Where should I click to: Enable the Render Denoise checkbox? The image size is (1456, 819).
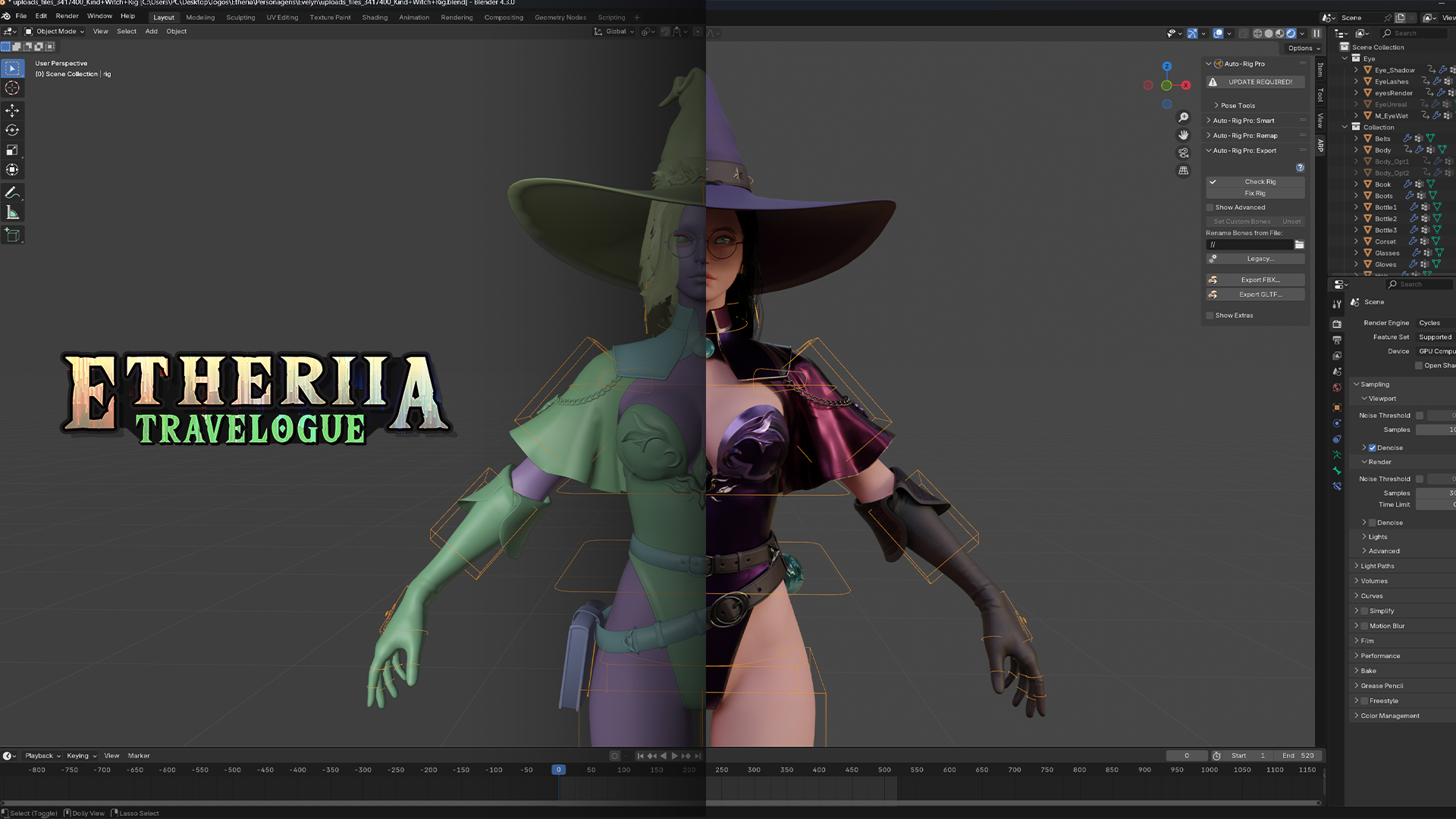click(1373, 523)
